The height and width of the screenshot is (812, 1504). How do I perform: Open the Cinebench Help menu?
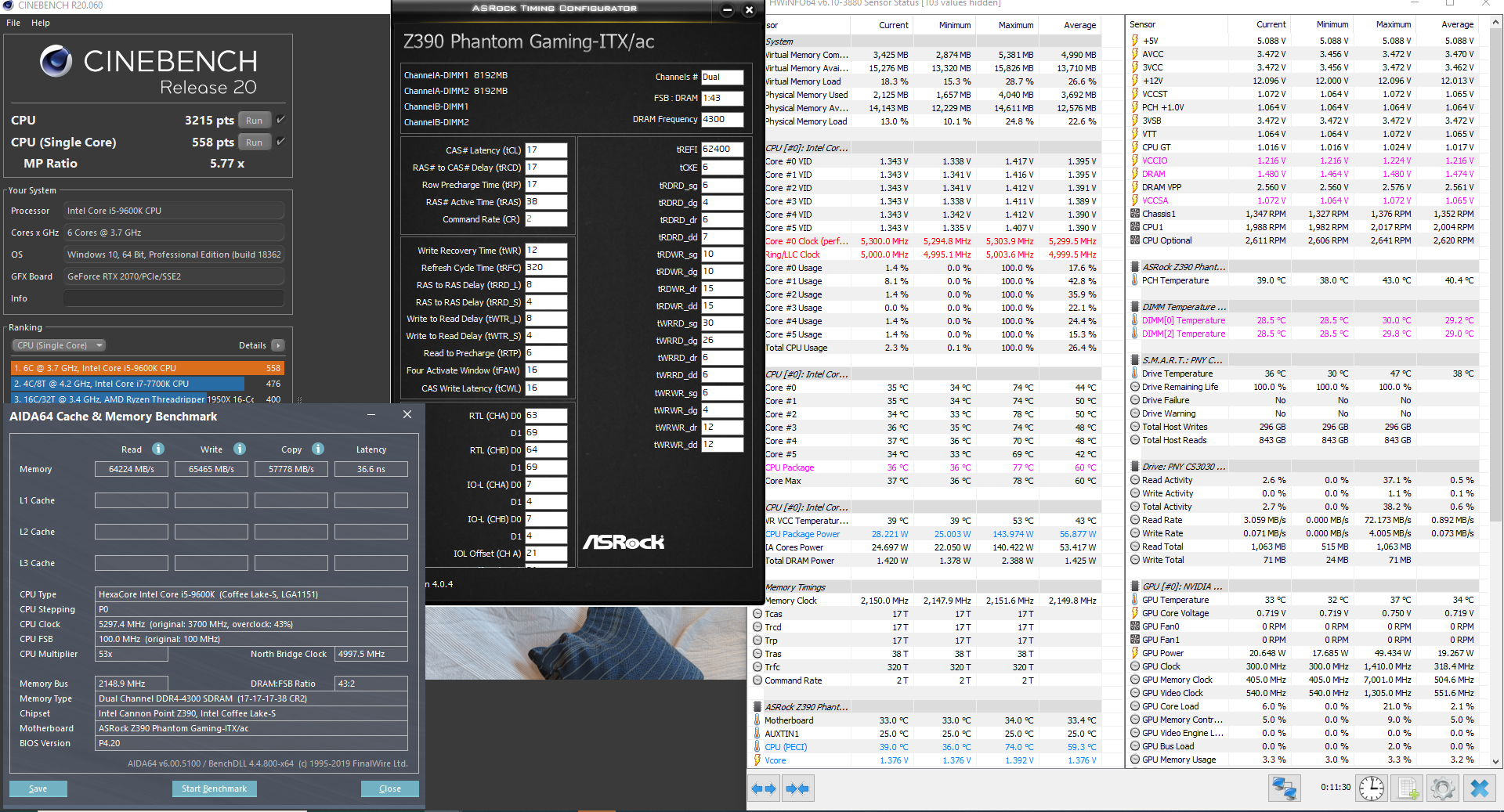pyautogui.click(x=41, y=23)
